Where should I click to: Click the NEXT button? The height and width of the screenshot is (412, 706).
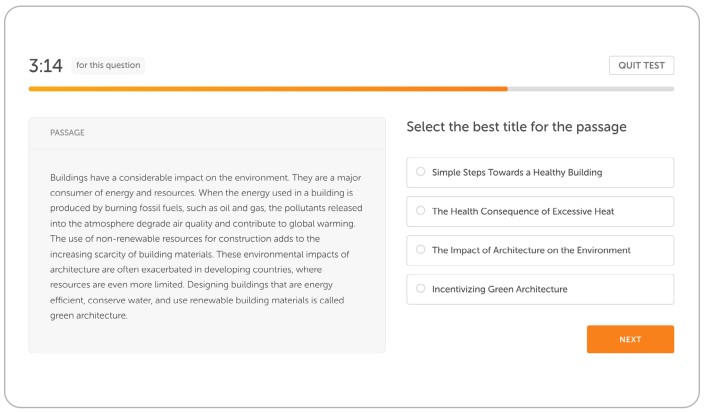point(630,339)
